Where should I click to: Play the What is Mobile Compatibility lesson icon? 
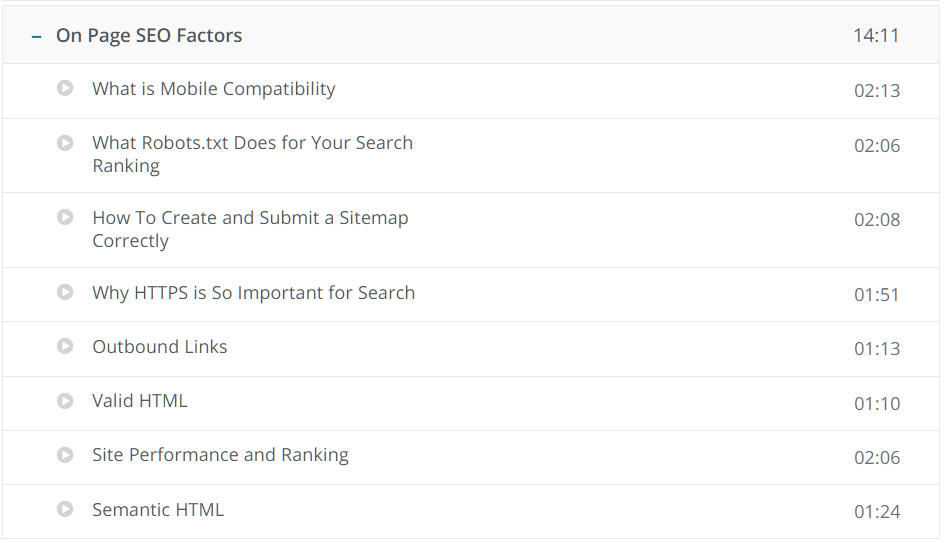pos(65,88)
